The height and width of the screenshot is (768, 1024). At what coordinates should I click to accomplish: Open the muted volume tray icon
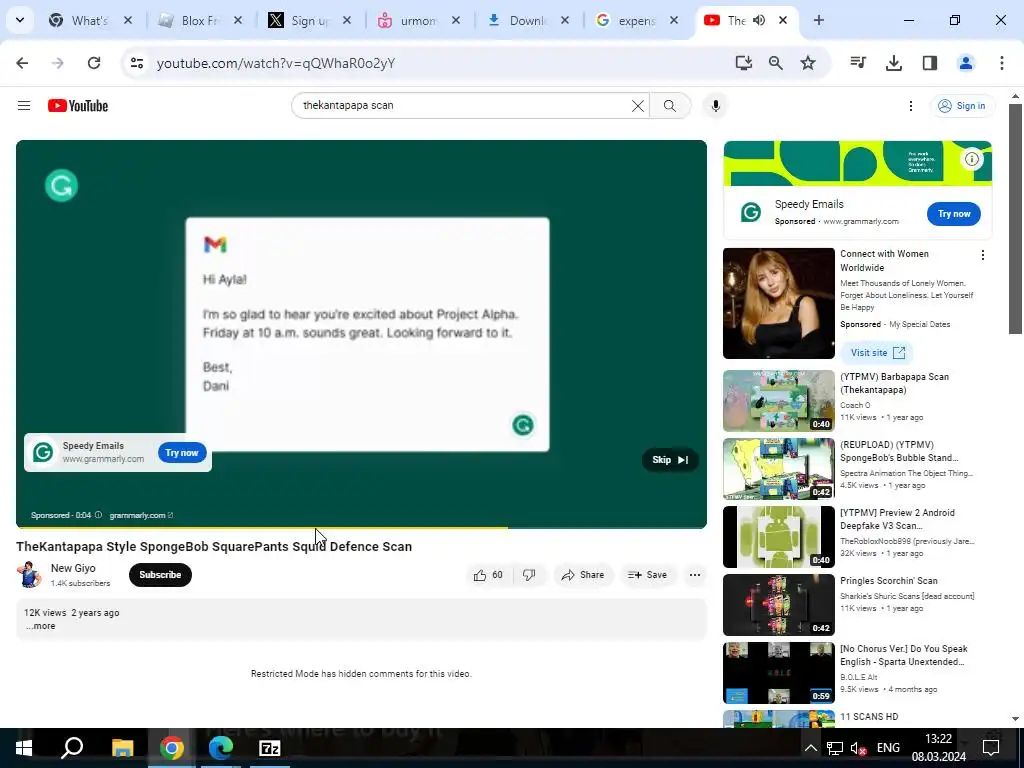click(858, 748)
